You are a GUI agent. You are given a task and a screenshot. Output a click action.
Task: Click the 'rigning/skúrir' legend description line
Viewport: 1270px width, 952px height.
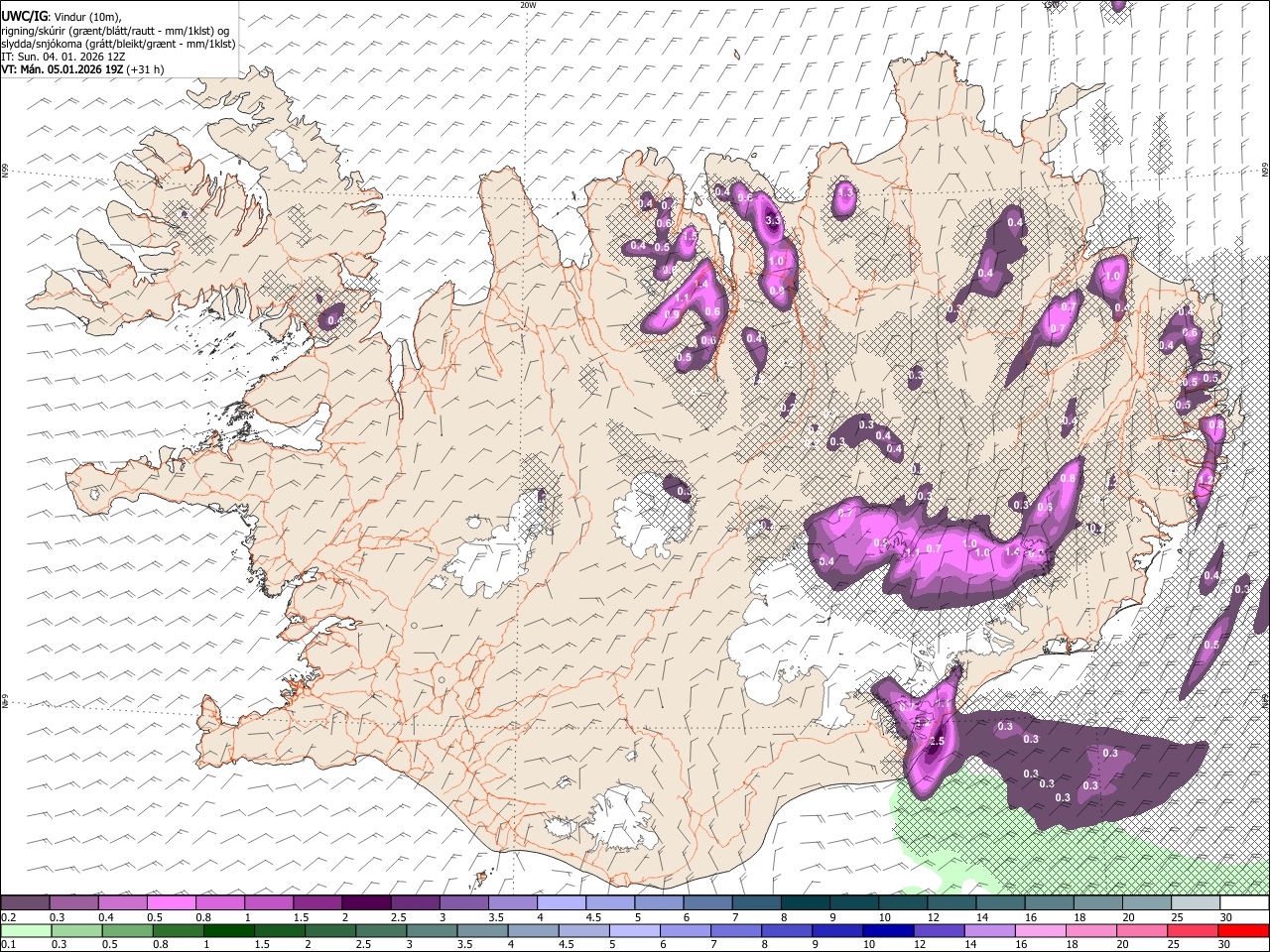point(115,31)
